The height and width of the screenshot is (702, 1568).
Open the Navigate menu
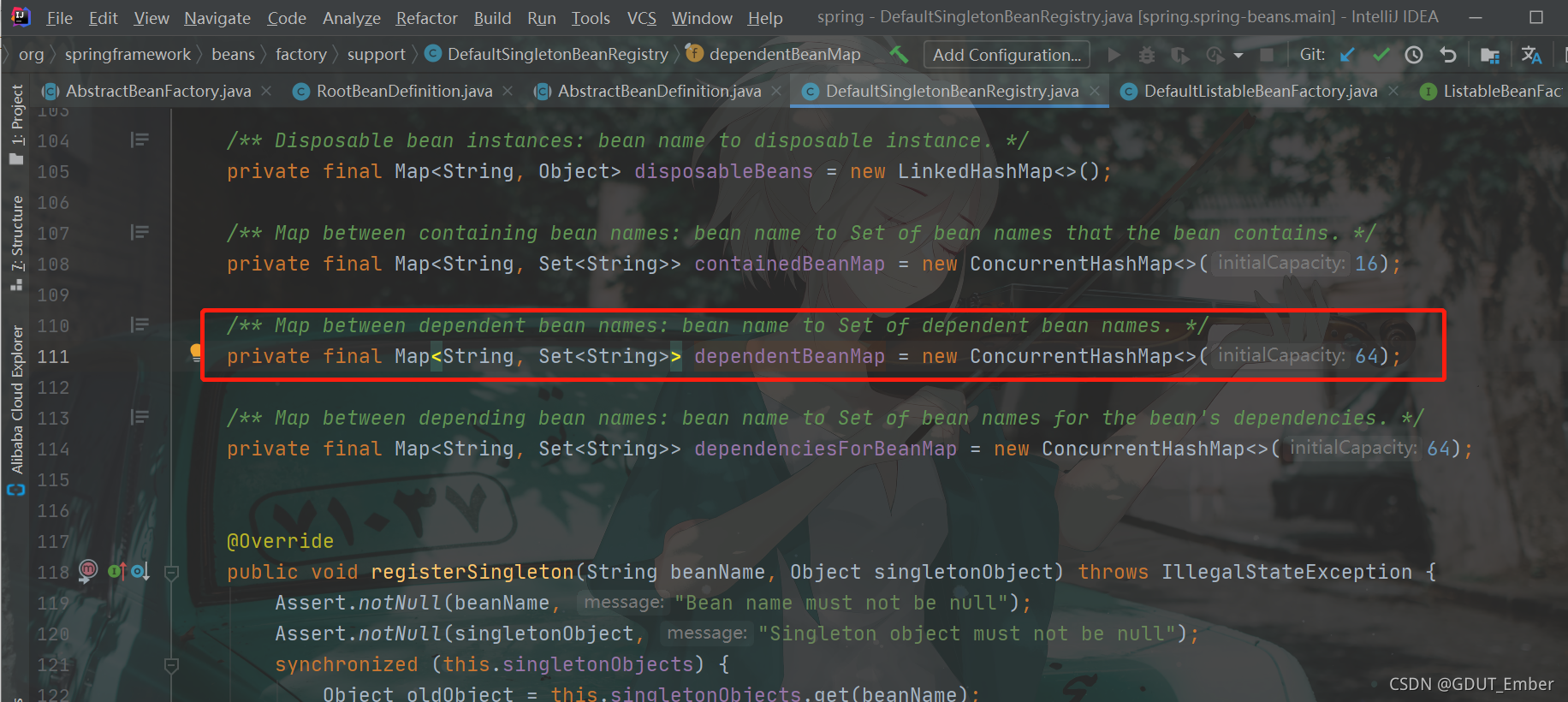click(x=217, y=18)
